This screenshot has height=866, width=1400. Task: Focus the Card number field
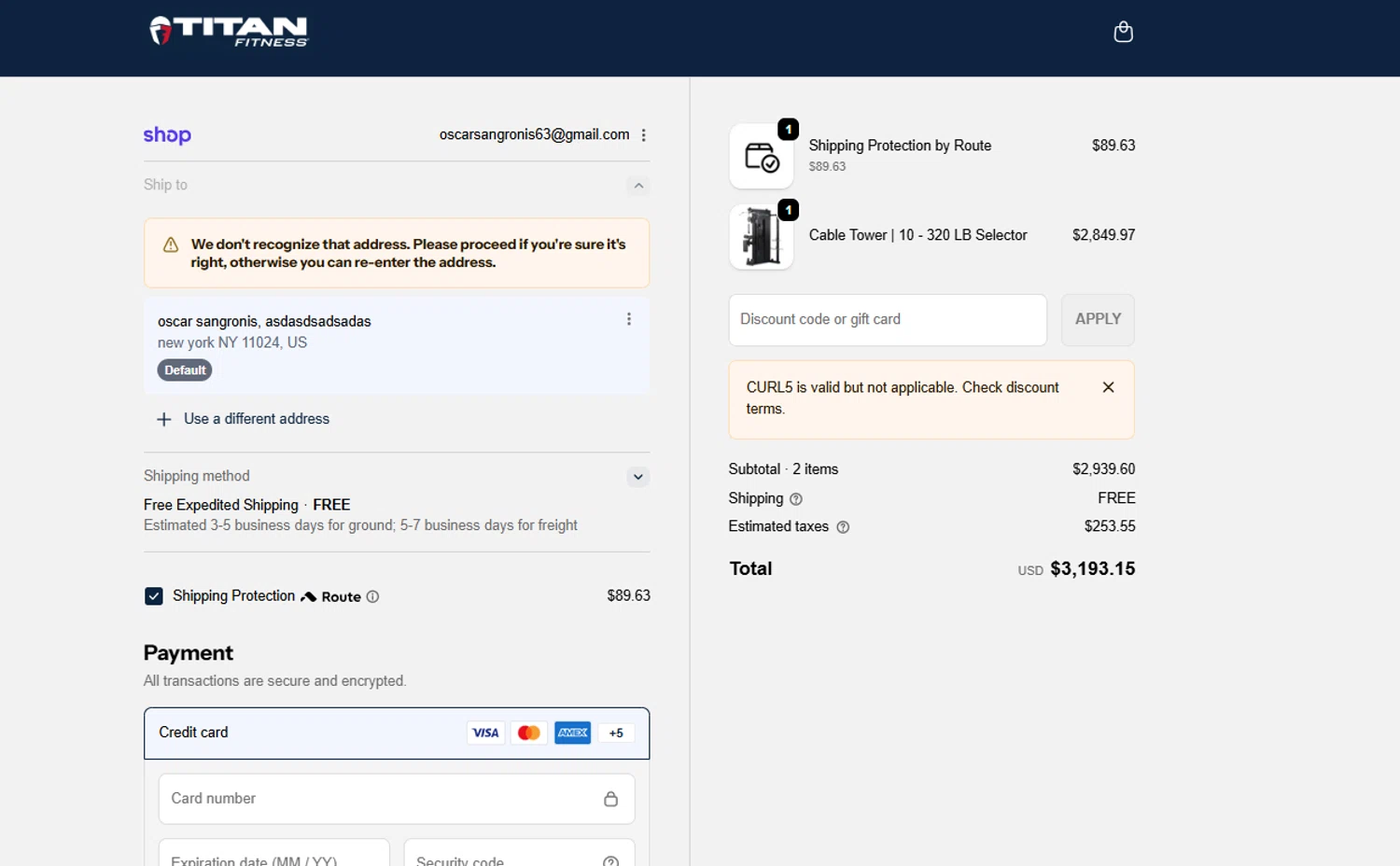pos(397,799)
